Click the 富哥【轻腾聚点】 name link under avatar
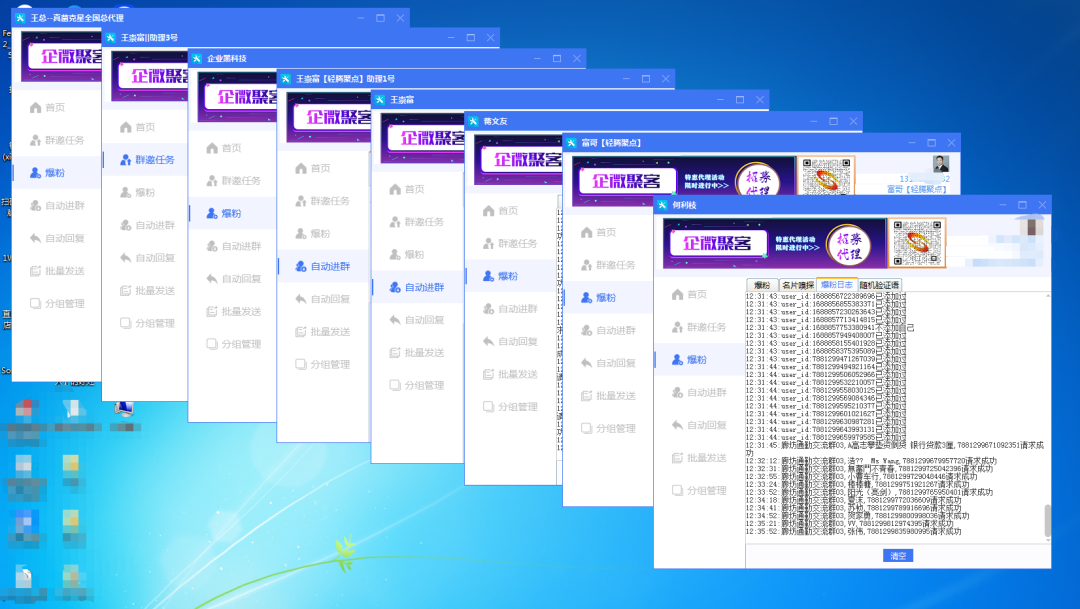 coord(917,189)
